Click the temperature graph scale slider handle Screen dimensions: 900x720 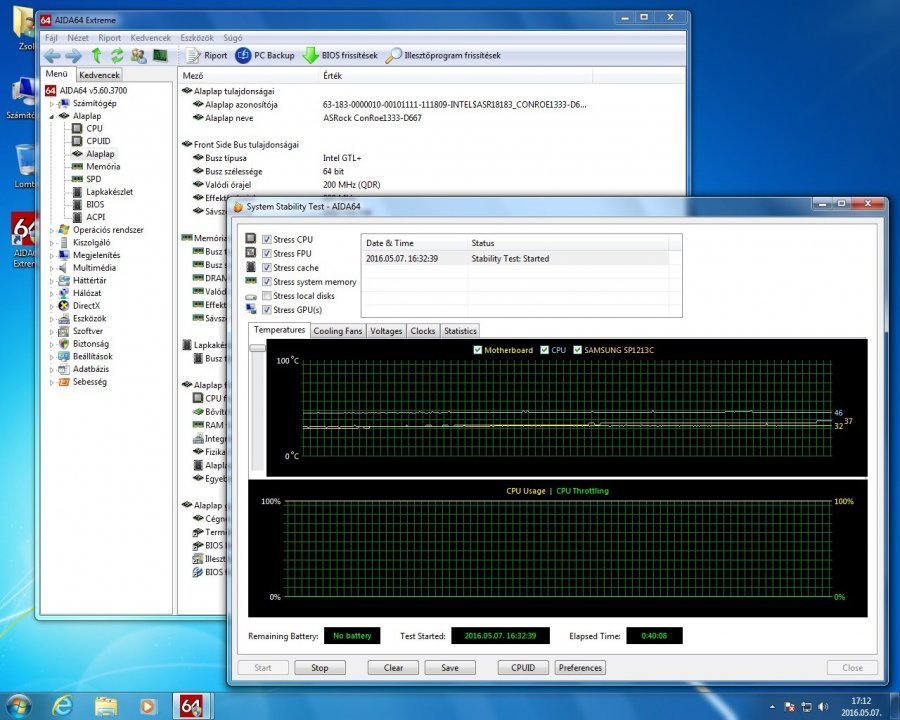click(258, 348)
